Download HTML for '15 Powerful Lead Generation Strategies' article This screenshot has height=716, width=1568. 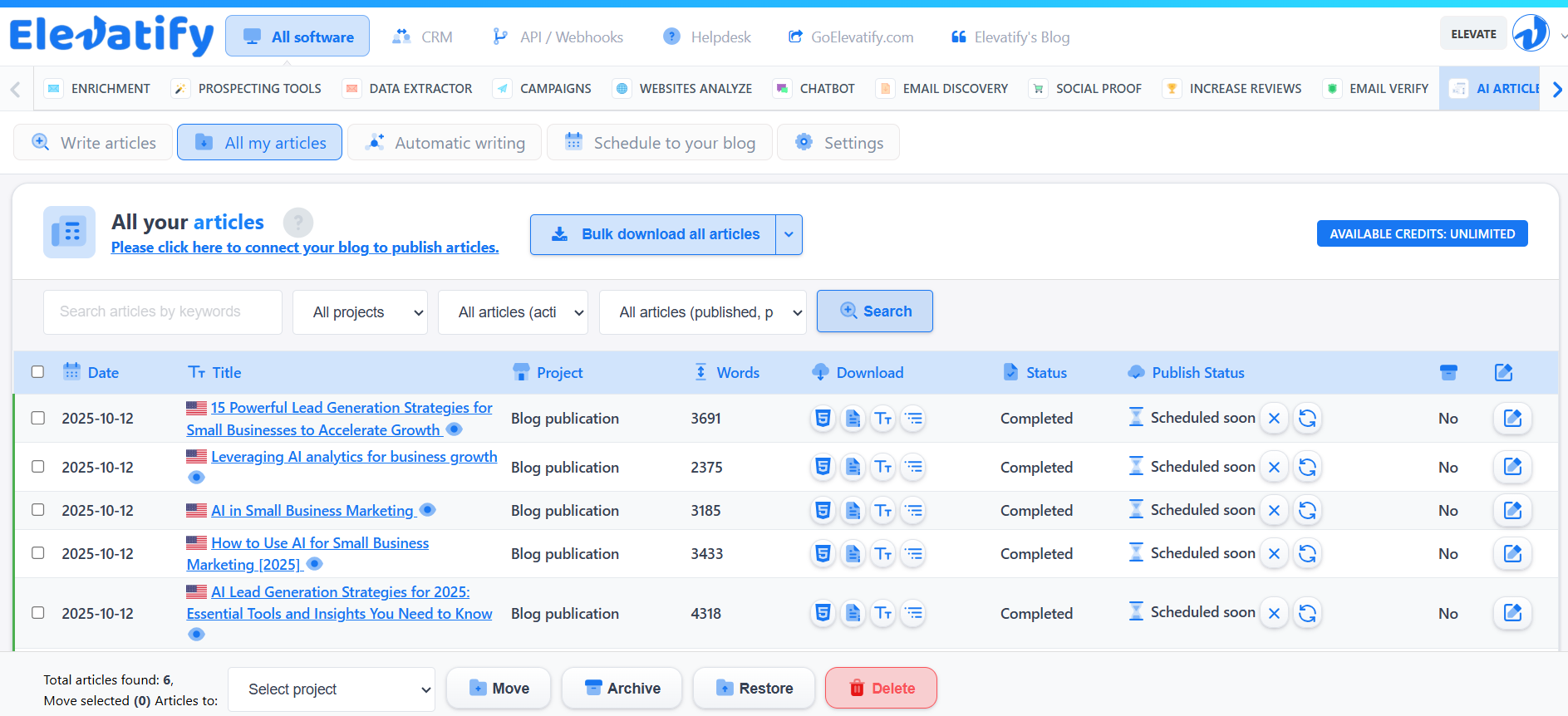tap(823, 418)
